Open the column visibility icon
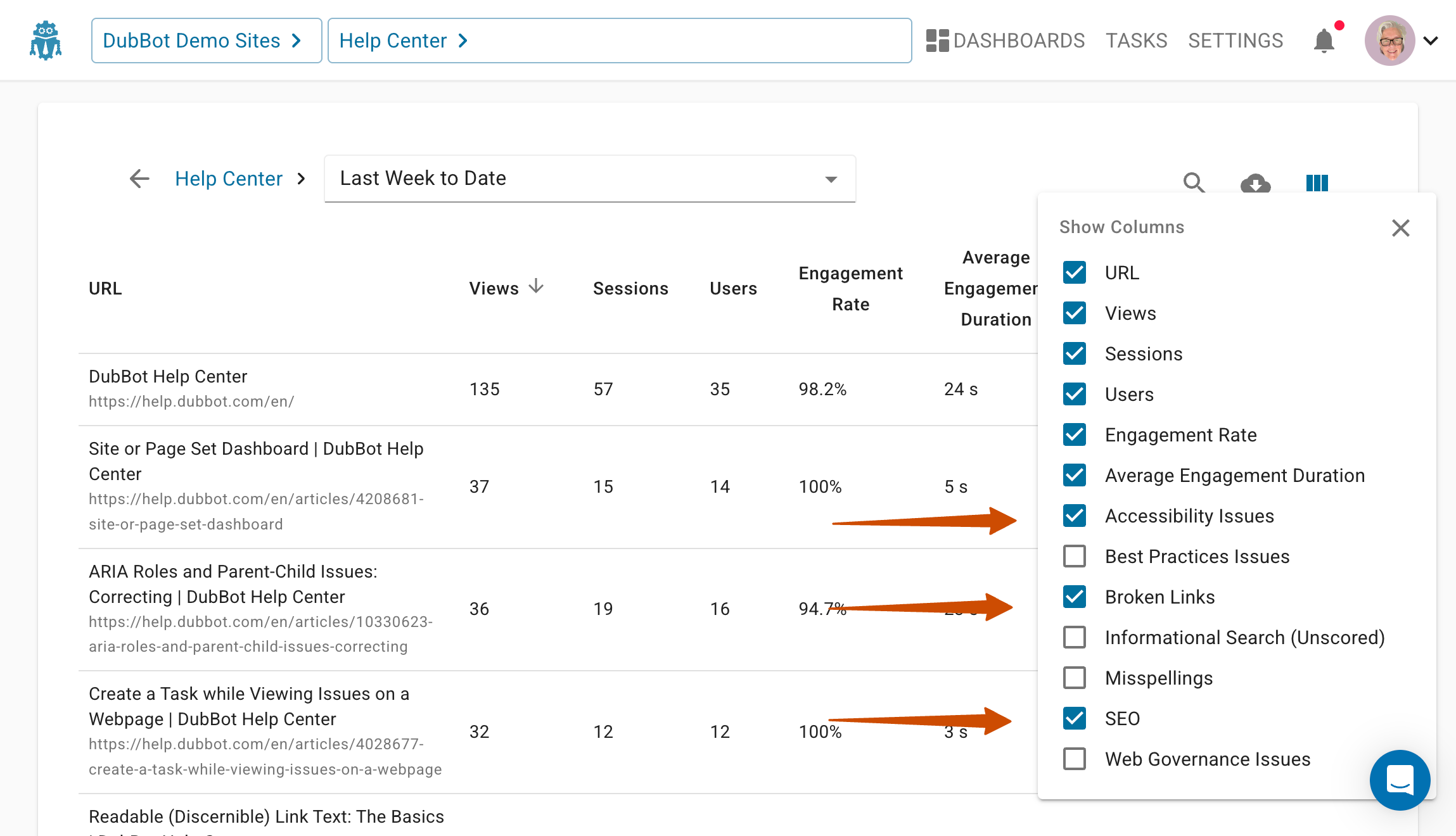 click(x=1316, y=183)
